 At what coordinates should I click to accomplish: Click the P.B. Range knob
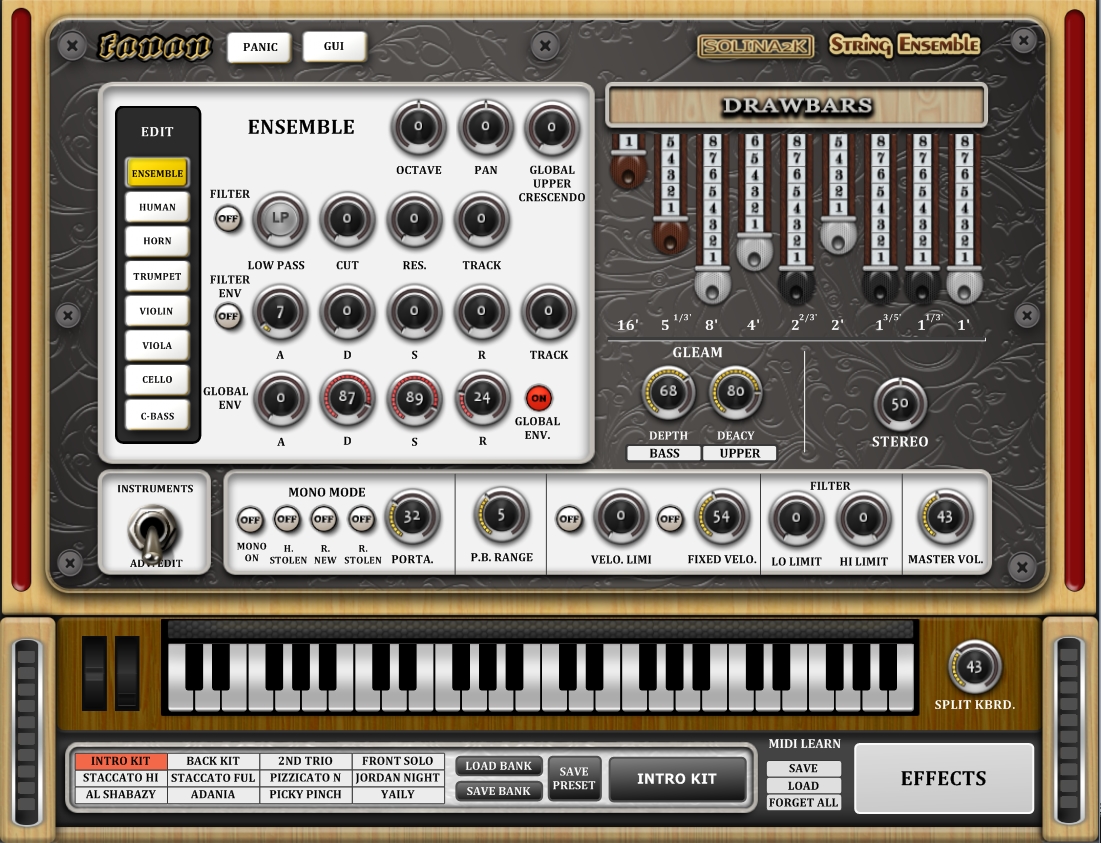point(501,516)
